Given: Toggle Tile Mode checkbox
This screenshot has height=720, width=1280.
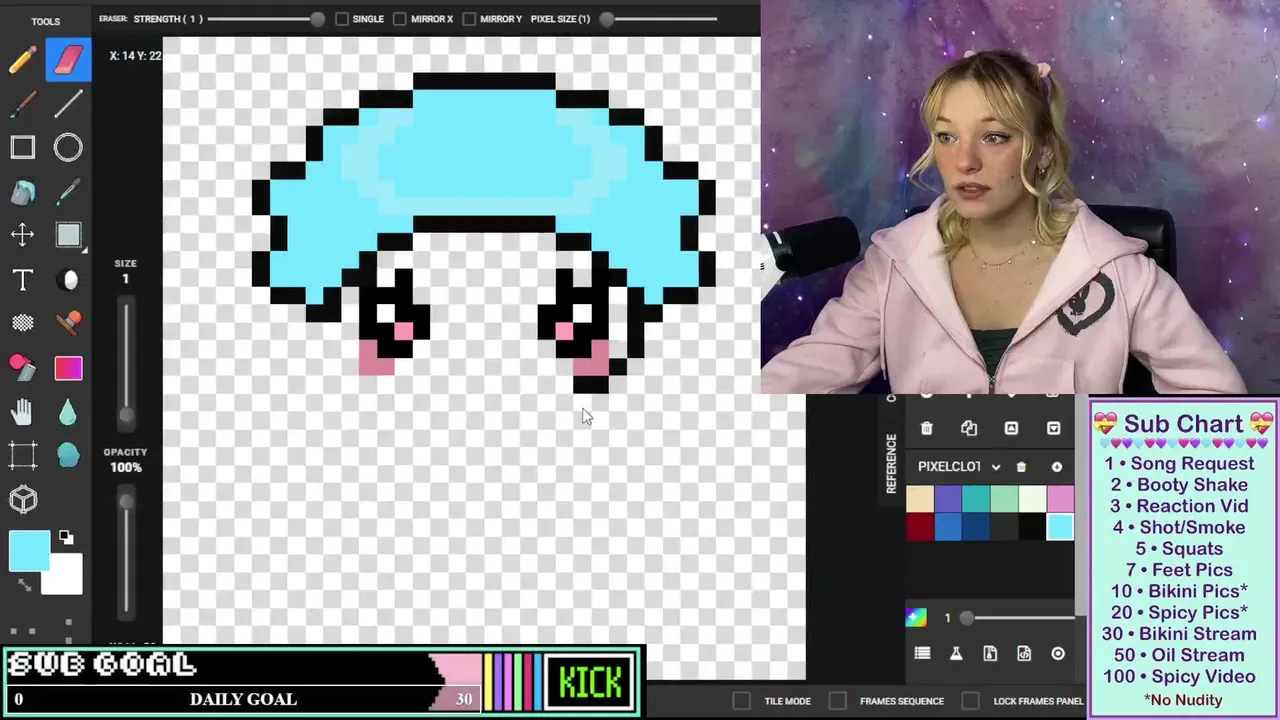Looking at the screenshot, I should (742, 701).
